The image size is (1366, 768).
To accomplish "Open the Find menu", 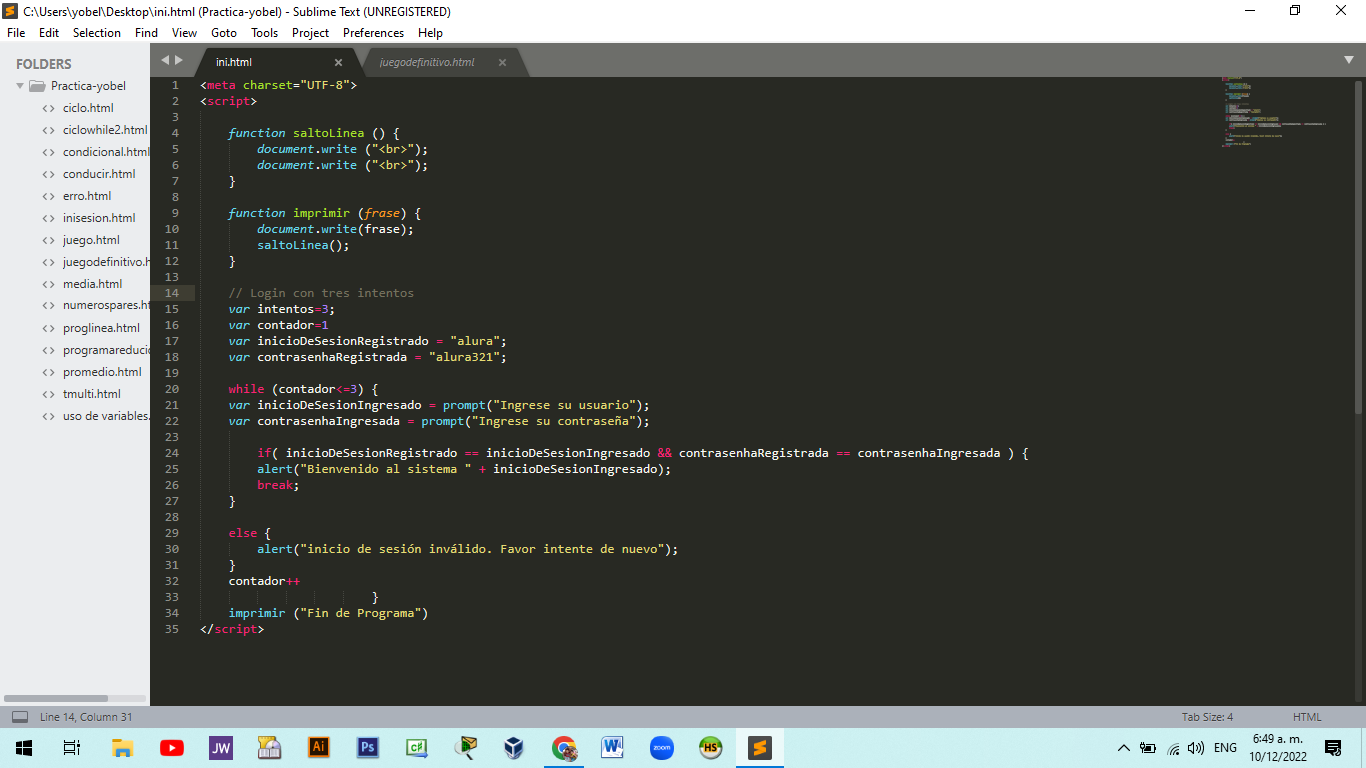I will [146, 33].
